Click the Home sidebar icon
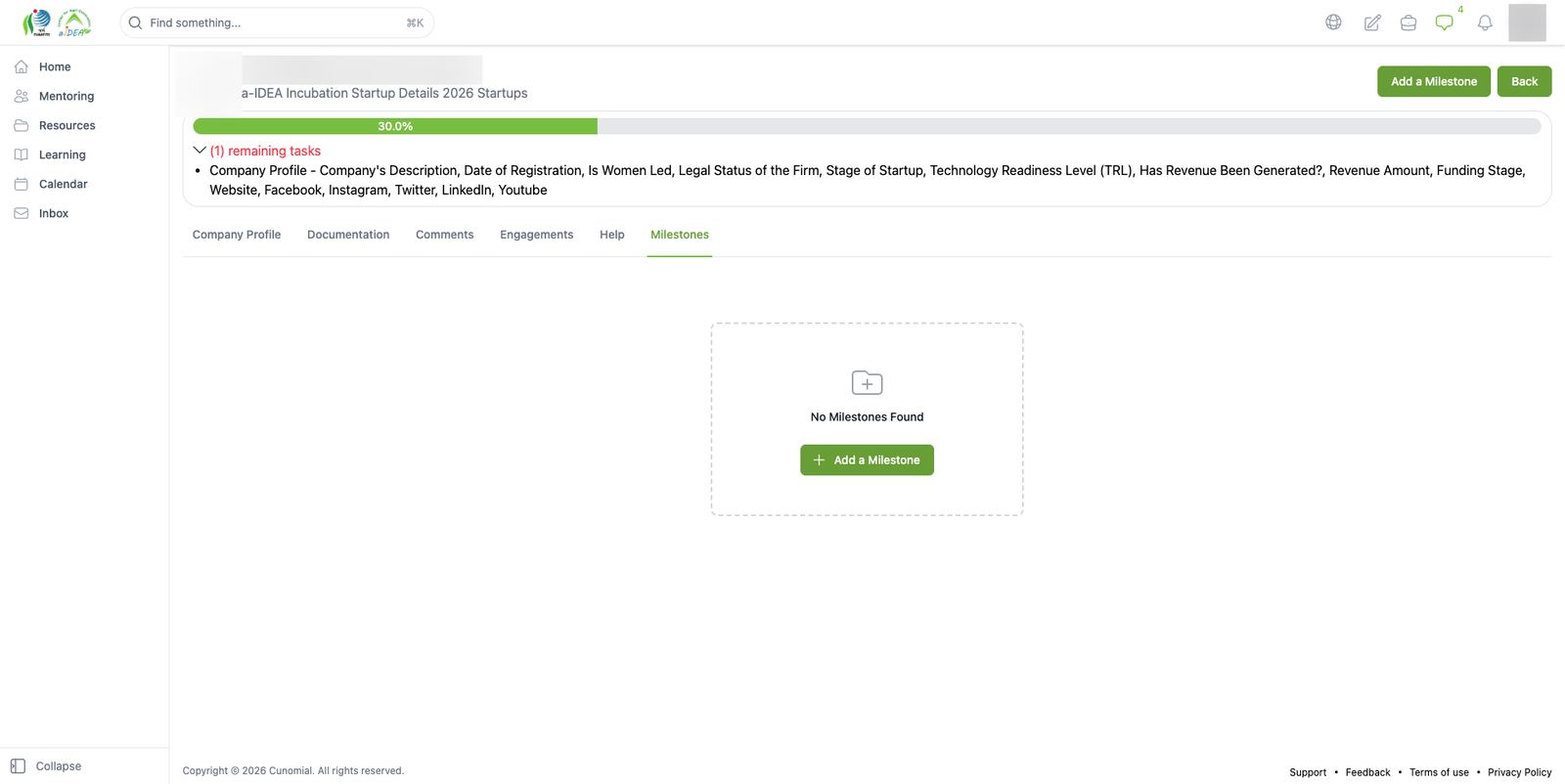This screenshot has height=784, width=1565. click(22, 66)
